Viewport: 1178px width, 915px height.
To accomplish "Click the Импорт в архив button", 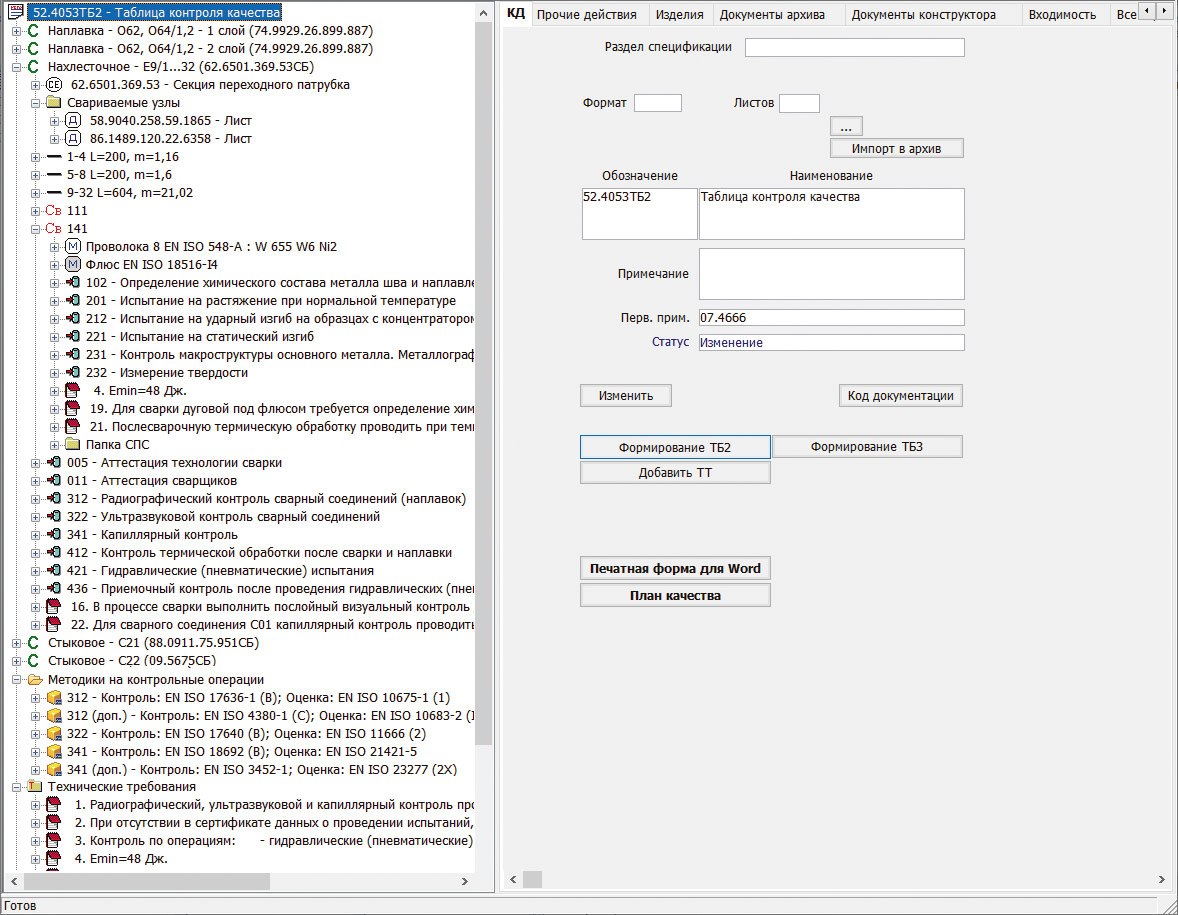I will (x=896, y=148).
